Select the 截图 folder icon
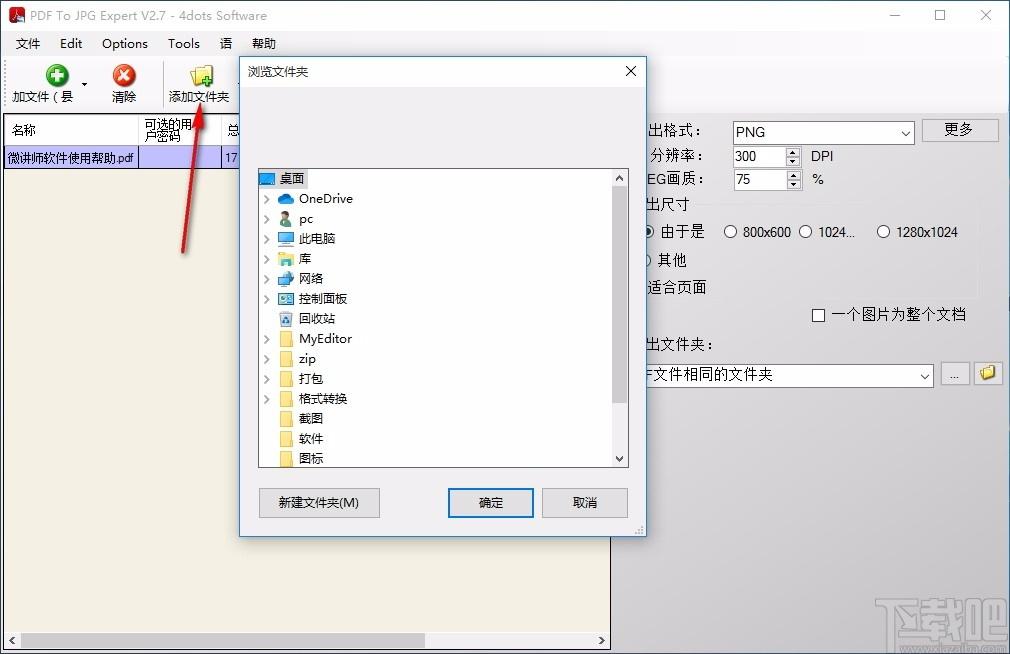This screenshot has height=654, width=1010. tap(287, 419)
